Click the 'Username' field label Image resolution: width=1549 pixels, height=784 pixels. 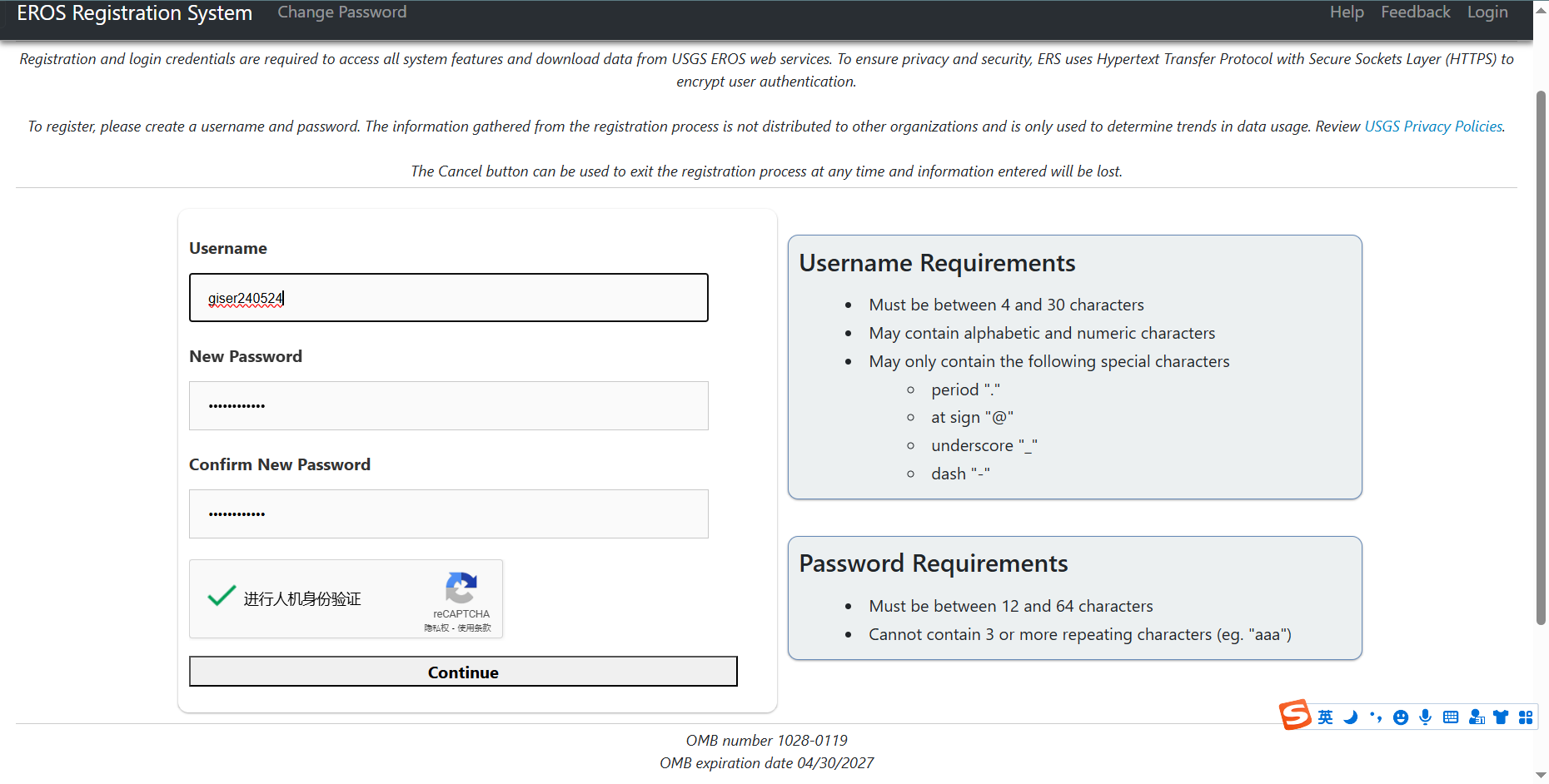click(228, 248)
